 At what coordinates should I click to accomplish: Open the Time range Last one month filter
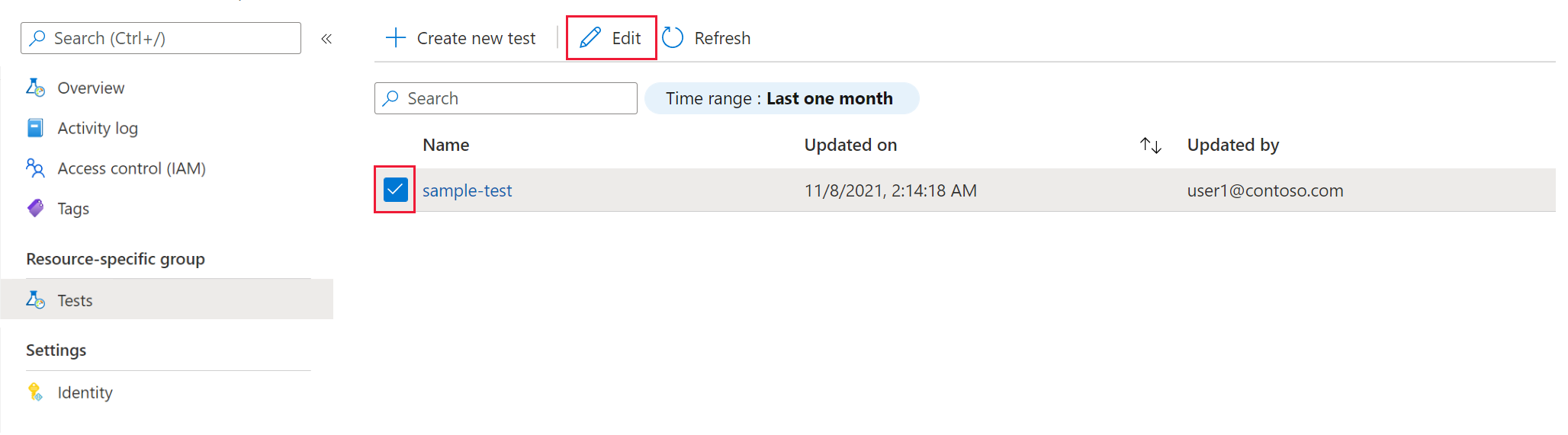(x=782, y=98)
